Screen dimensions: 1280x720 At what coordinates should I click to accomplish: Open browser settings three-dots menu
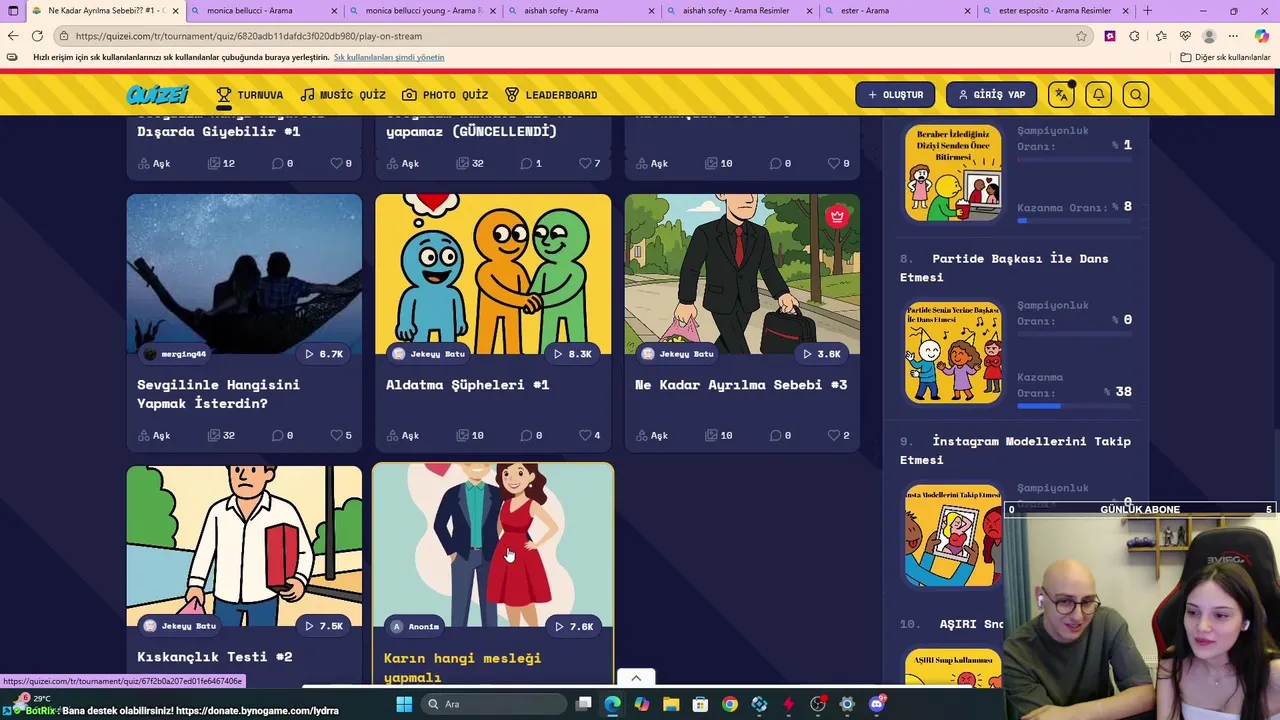[1234, 36]
